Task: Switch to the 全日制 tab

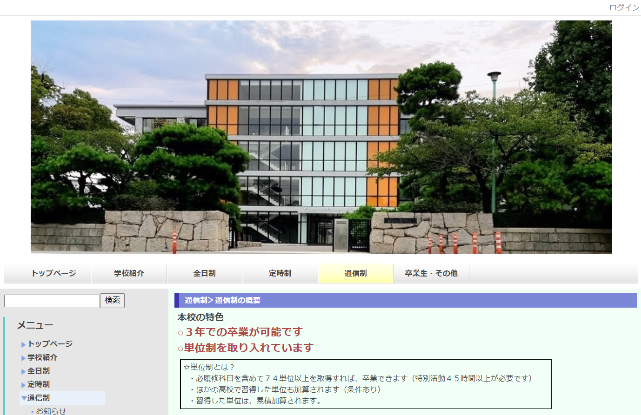Action: 204,273
